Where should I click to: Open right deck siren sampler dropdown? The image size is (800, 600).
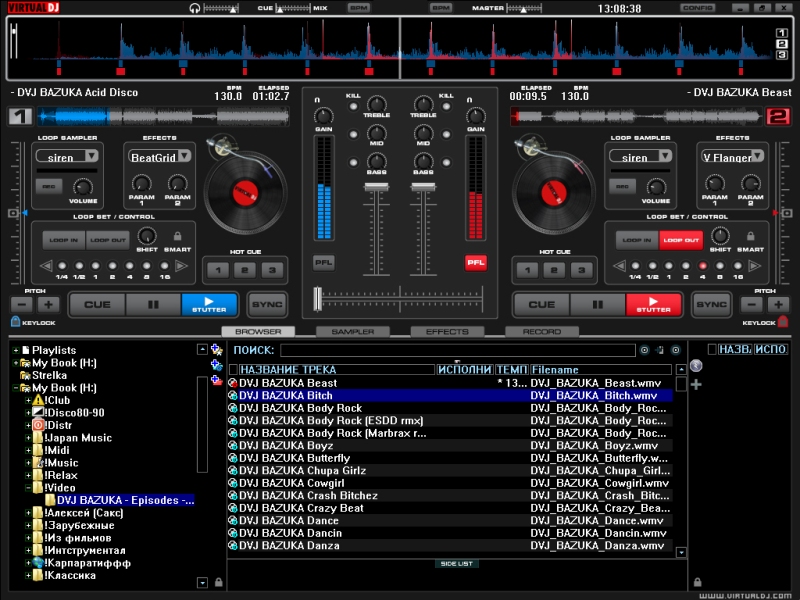pyautogui.click(x=665, y=156)
